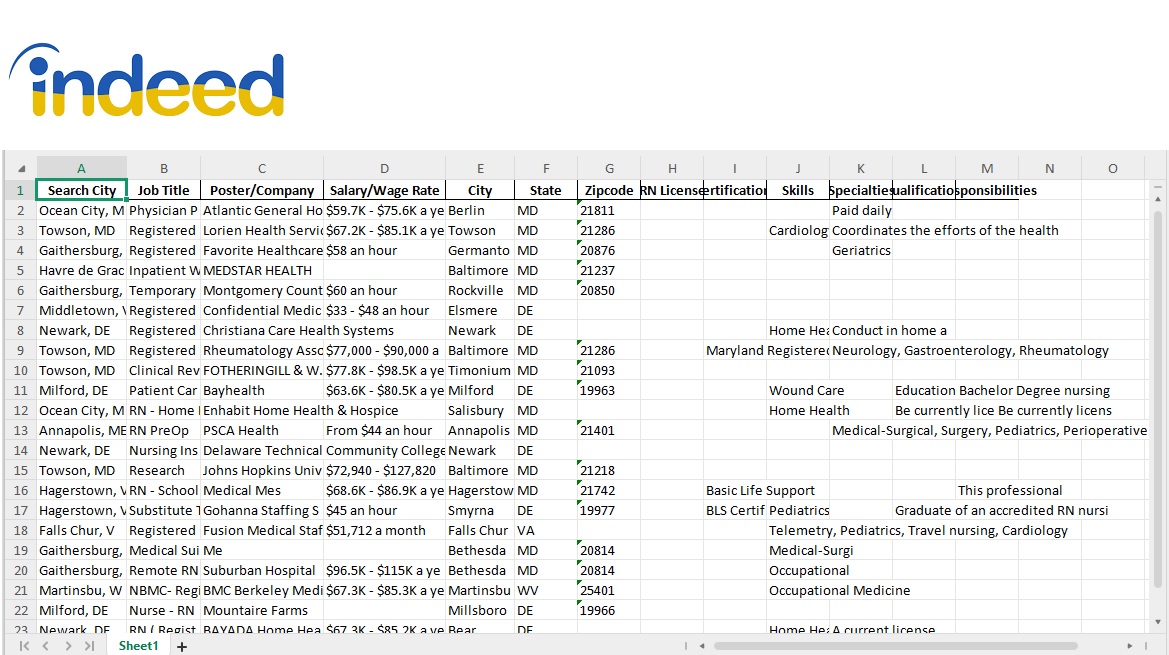1169x655 pixels.
Task: Select the zipcode cell '21811'
Action: (609, 211)
